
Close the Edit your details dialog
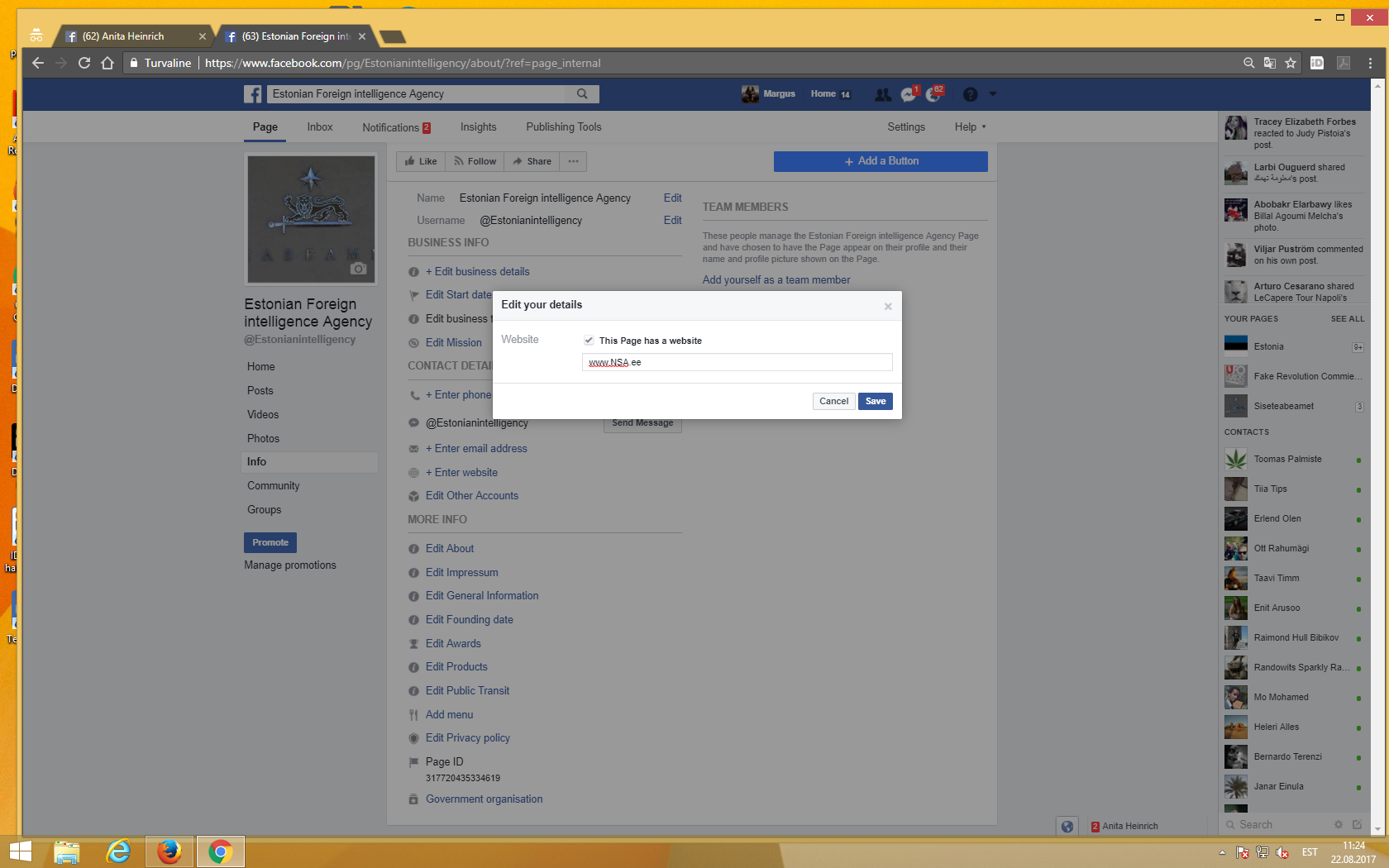888,307
